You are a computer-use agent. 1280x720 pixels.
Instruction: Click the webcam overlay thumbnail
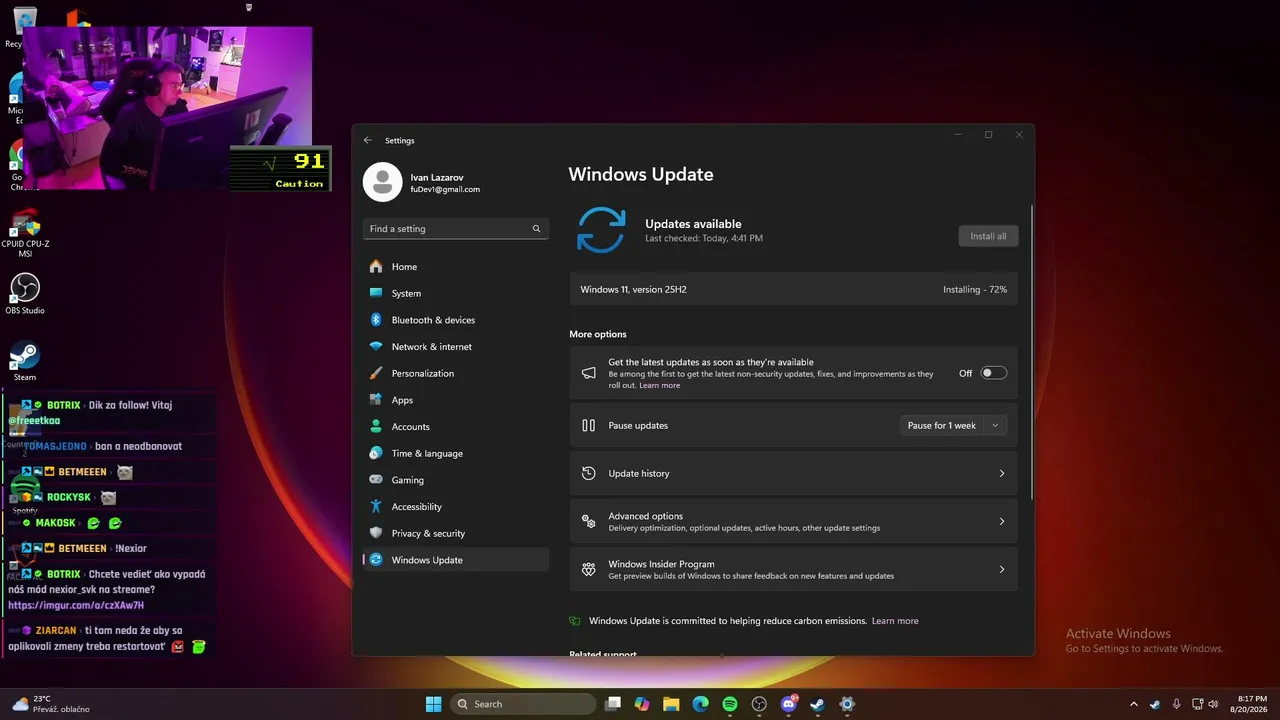(168, 108)
